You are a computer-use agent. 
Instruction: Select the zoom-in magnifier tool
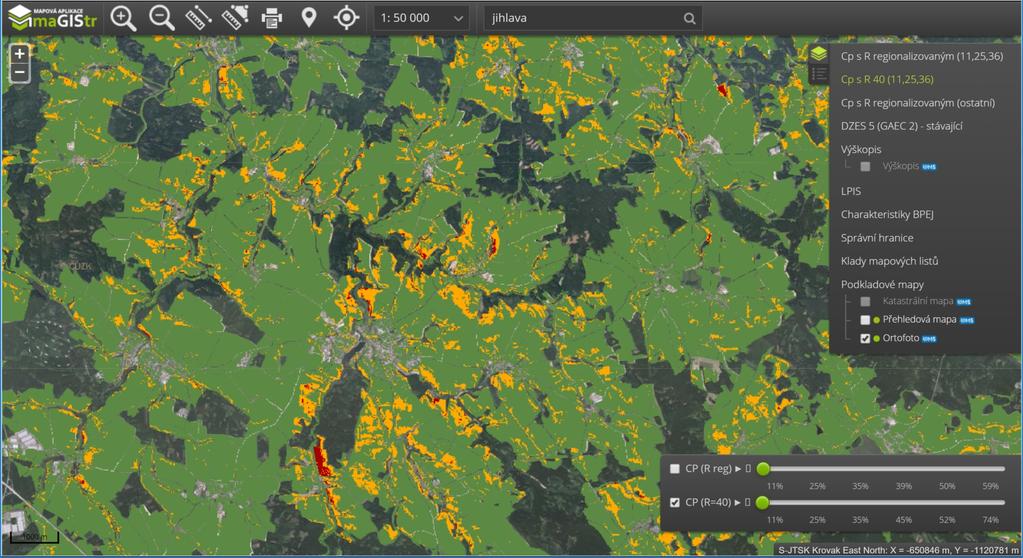pos(123,18)
